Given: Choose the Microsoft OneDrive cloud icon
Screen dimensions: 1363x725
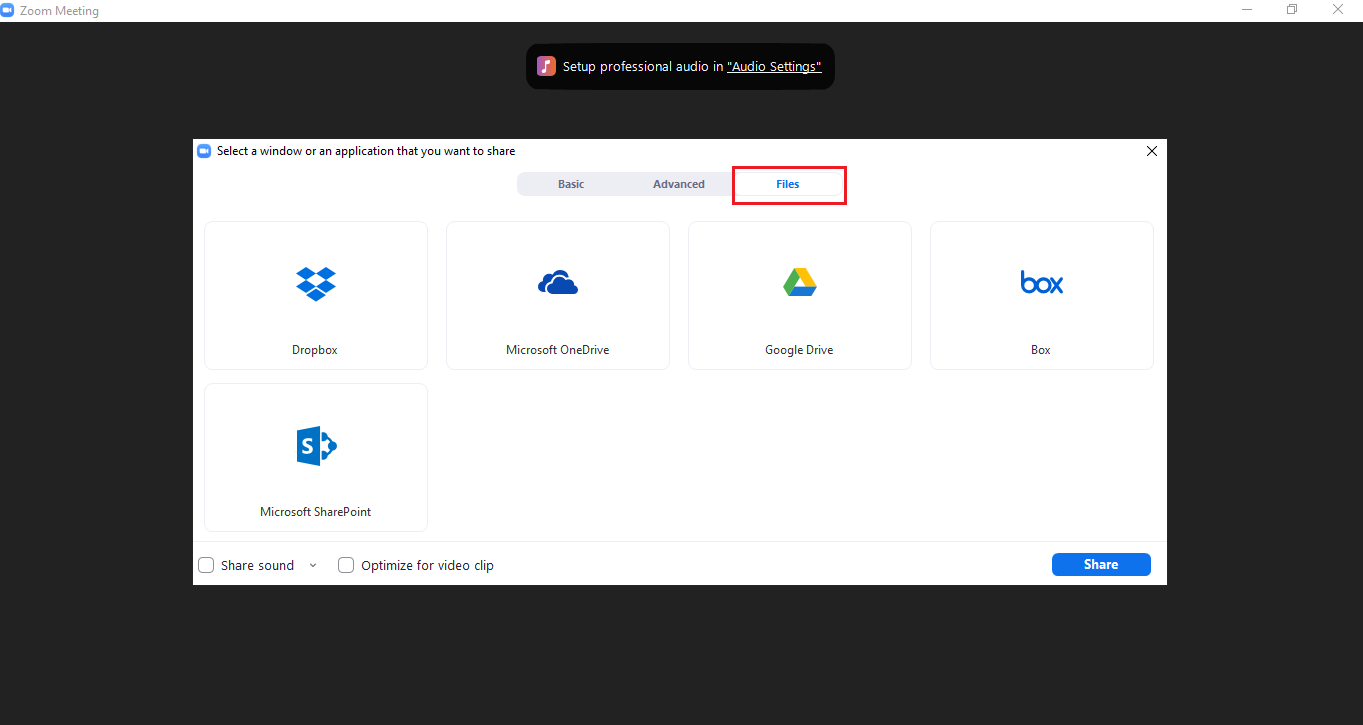Looking at the screenshot, I should pyautogui.click(x=558, y=283).
